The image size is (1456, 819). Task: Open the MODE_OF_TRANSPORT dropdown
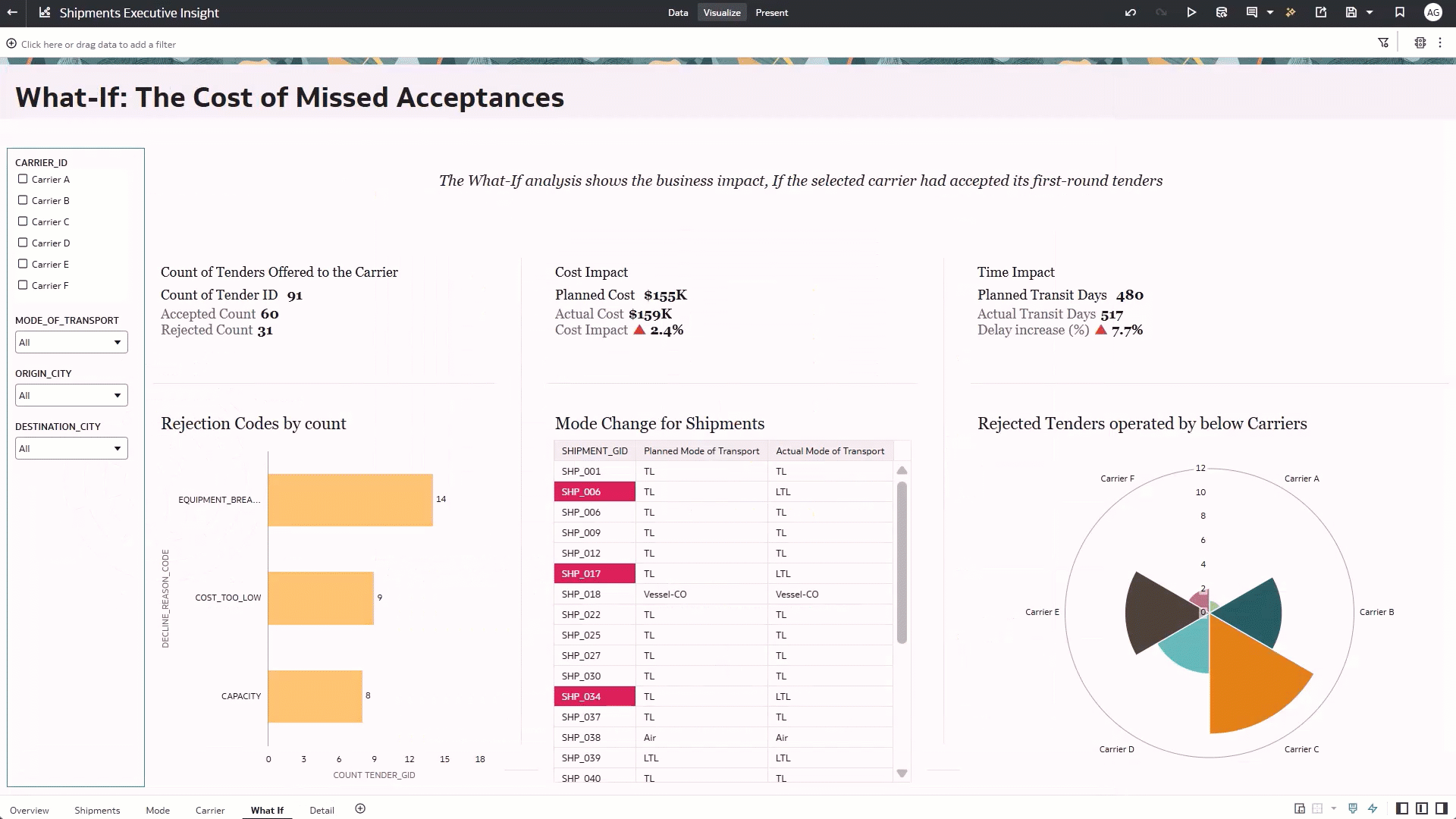[x=71, y=343]
